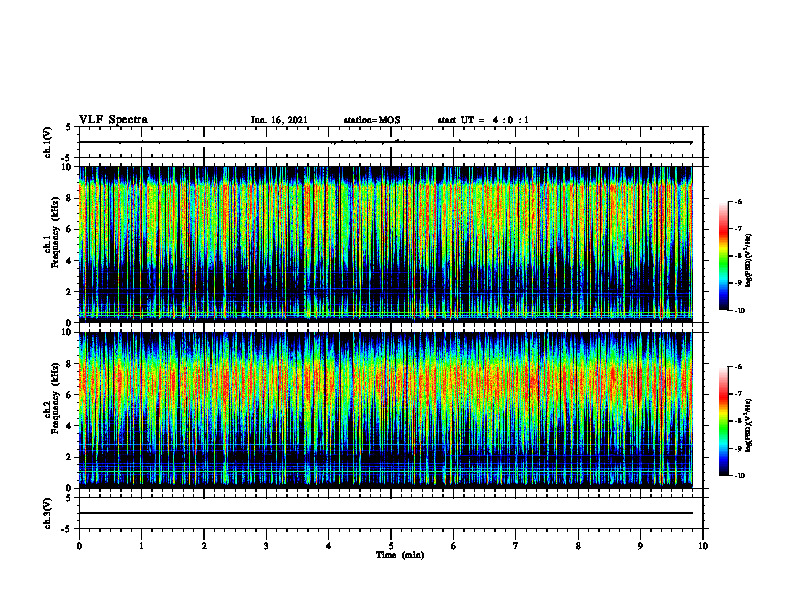Click the '10' kHz tick of ch.2 frequency axis
792x612 pixels.
(67, 333)
